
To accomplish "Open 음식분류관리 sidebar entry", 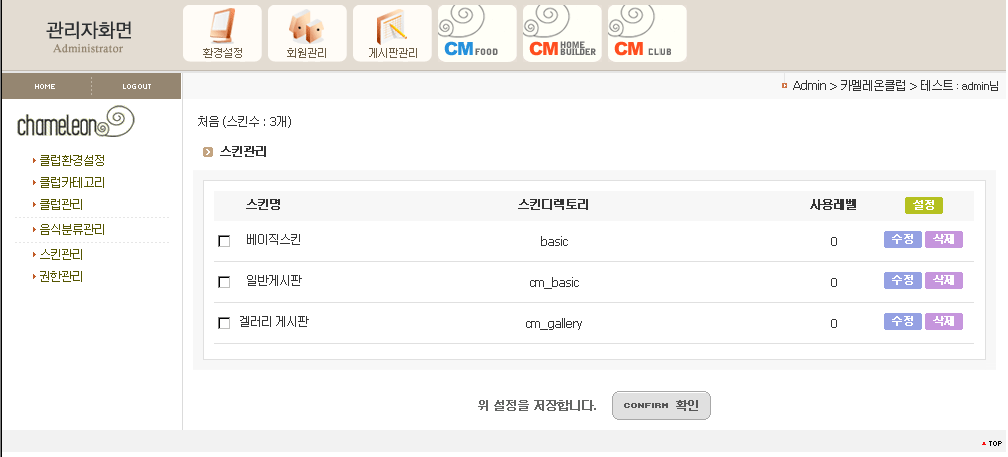I will [72, 230].
